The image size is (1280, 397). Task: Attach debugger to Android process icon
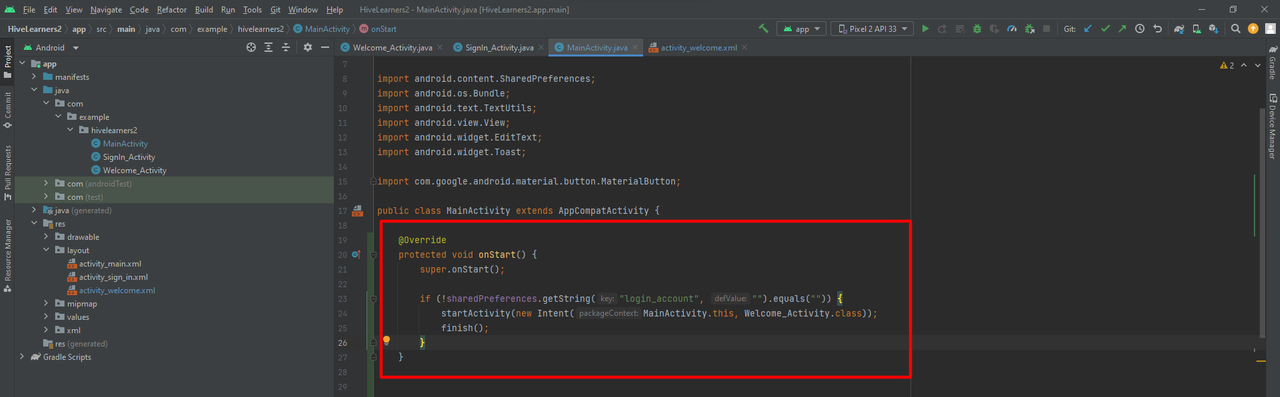coord(1030,29)
